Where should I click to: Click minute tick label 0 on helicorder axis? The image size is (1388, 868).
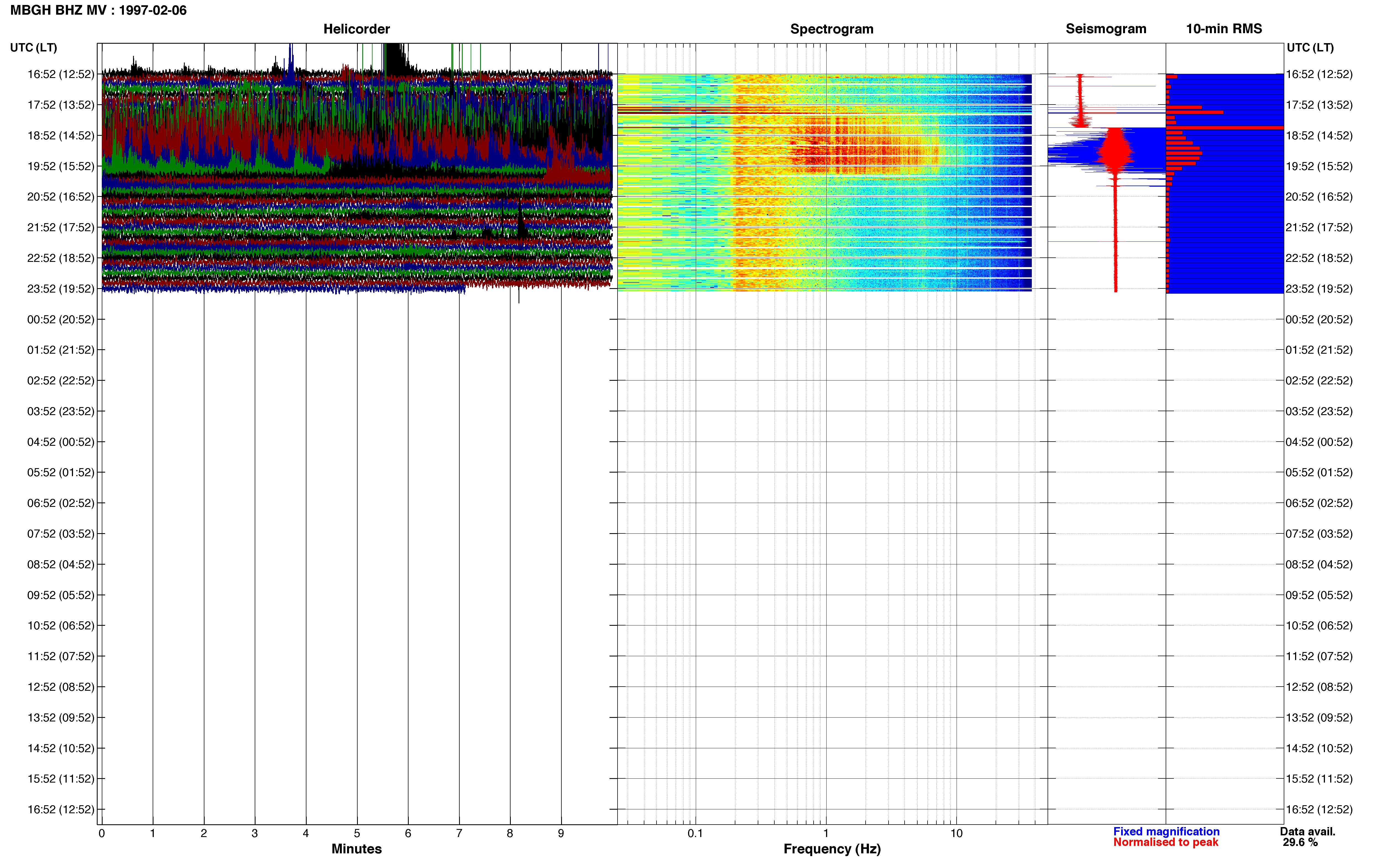[x=101, y=833]
